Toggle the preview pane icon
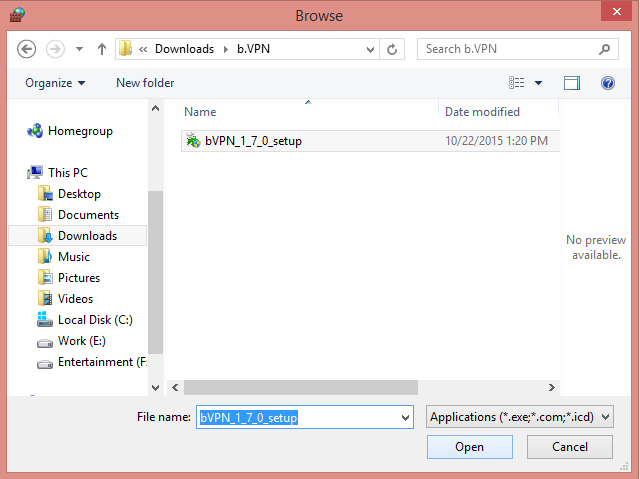This screenshot has width=640, height=479. pos(572,83)
